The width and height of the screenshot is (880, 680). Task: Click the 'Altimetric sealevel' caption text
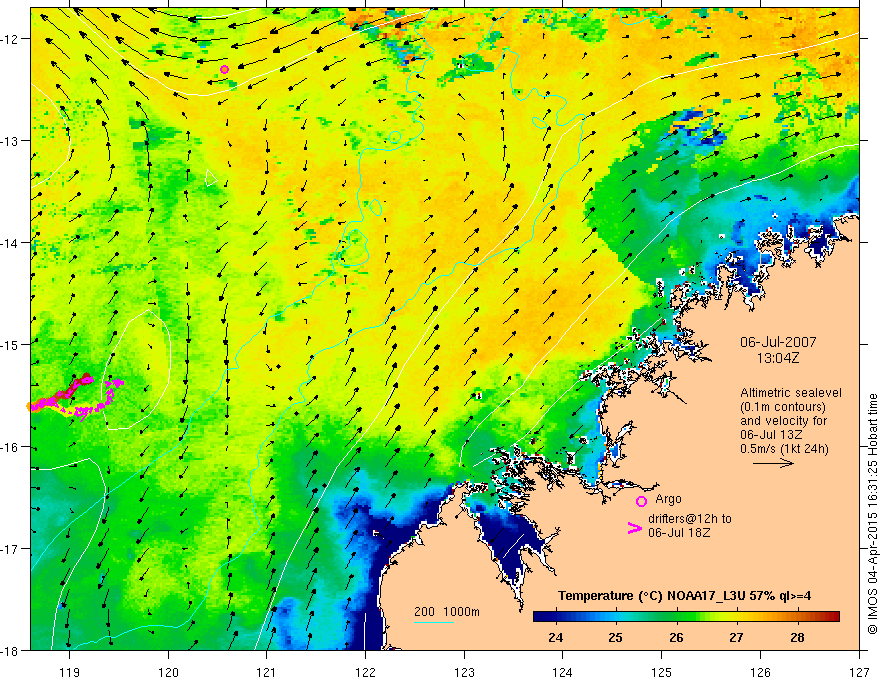point(791,393)
